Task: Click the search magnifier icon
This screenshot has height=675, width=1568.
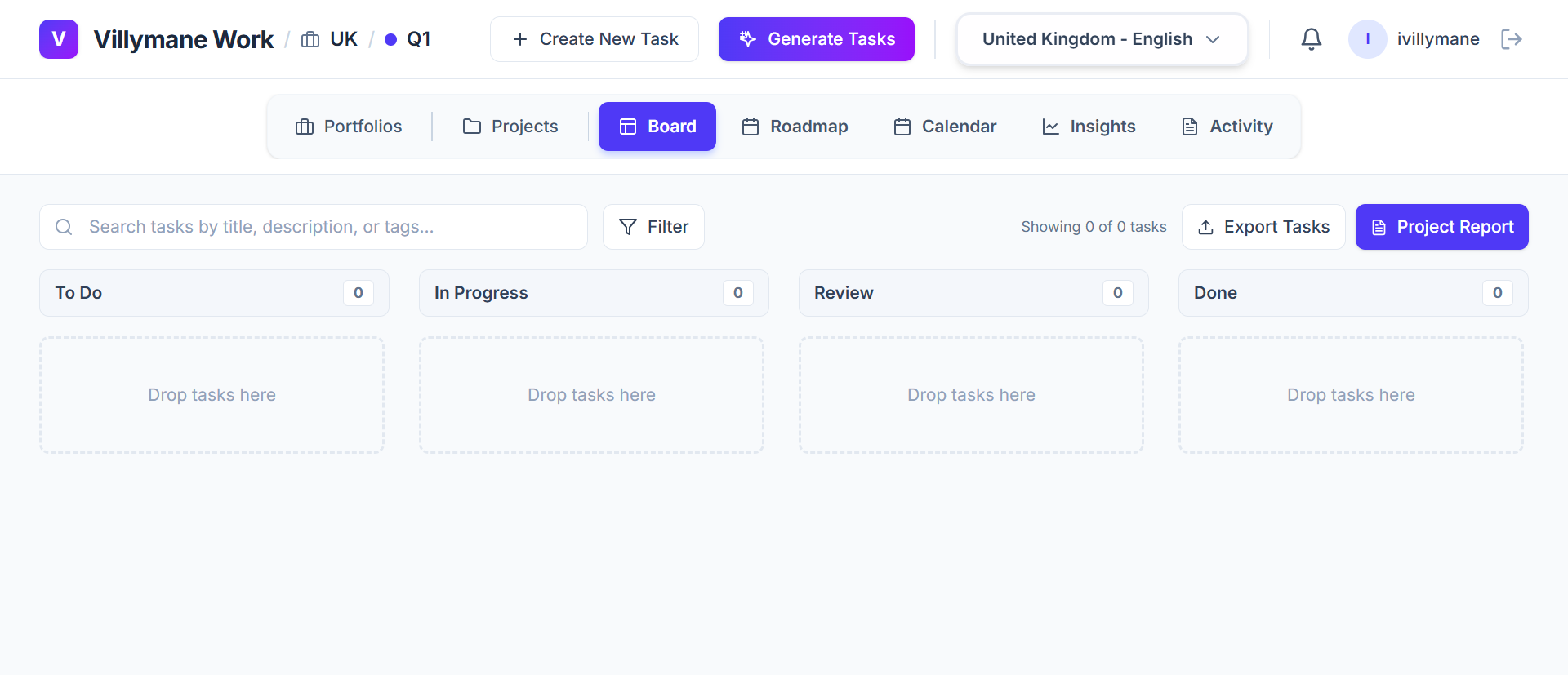Action: (x=64, y=227)
